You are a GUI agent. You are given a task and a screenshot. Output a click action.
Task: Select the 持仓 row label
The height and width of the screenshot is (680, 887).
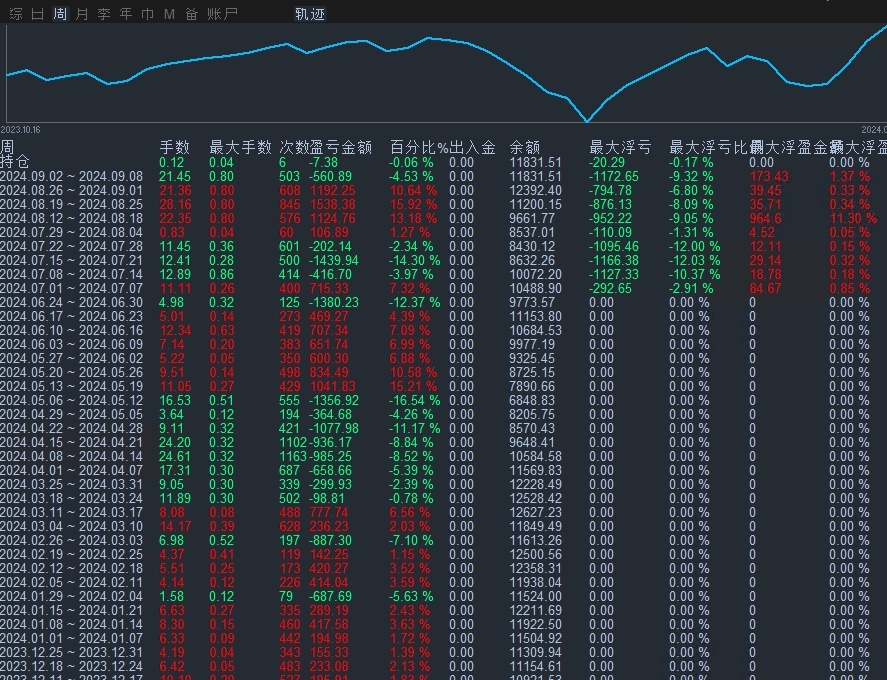pyautogui.click(x=15, y=162)
